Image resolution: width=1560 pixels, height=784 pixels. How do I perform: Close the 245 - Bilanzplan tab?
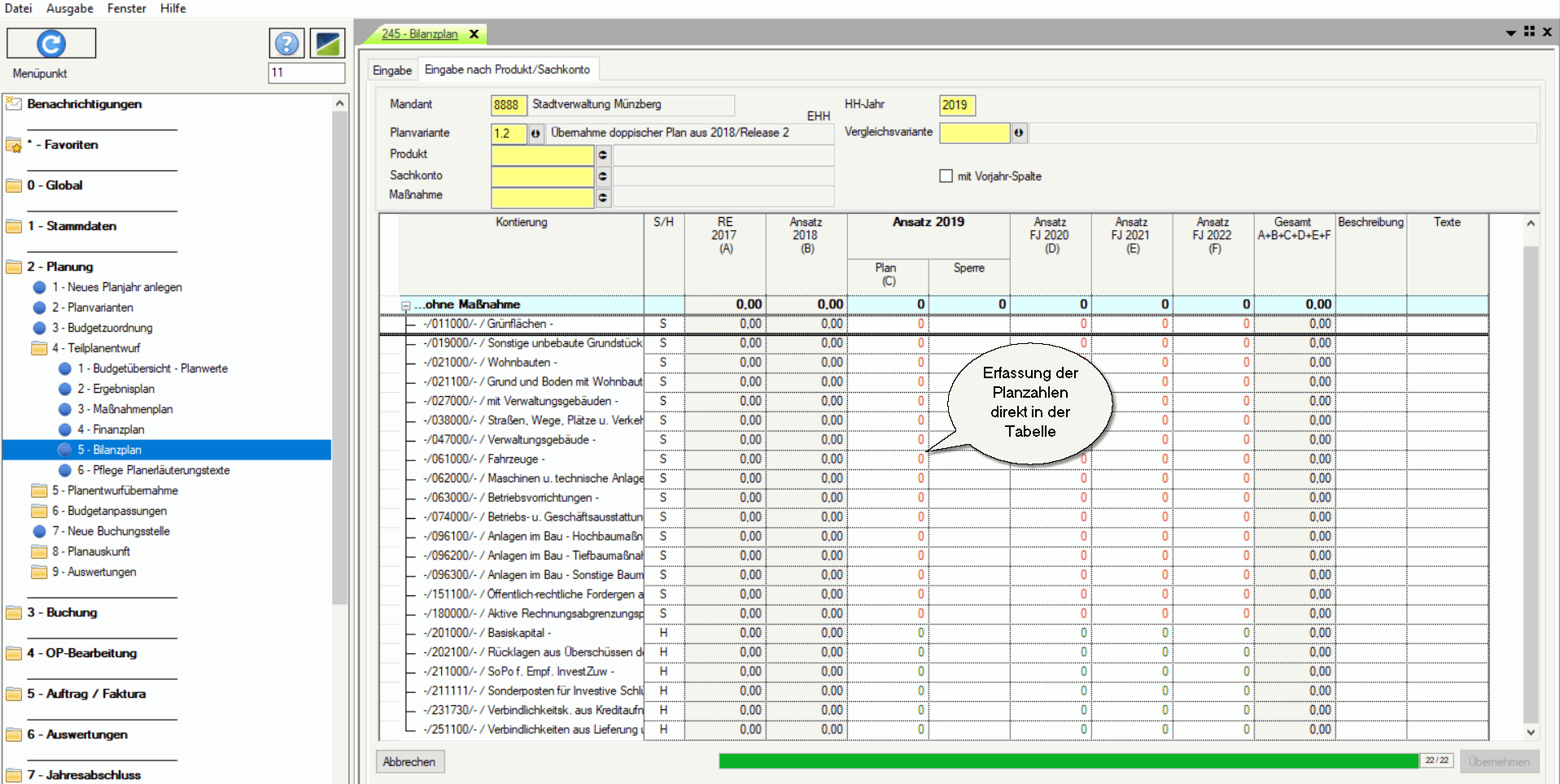click(x=474, y=34)
